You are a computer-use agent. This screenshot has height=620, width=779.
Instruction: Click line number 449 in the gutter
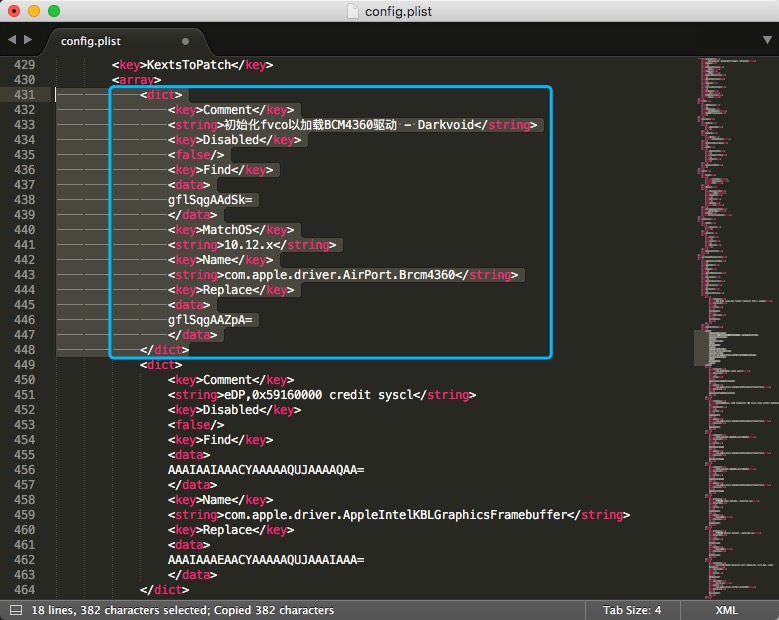(24, 365)
